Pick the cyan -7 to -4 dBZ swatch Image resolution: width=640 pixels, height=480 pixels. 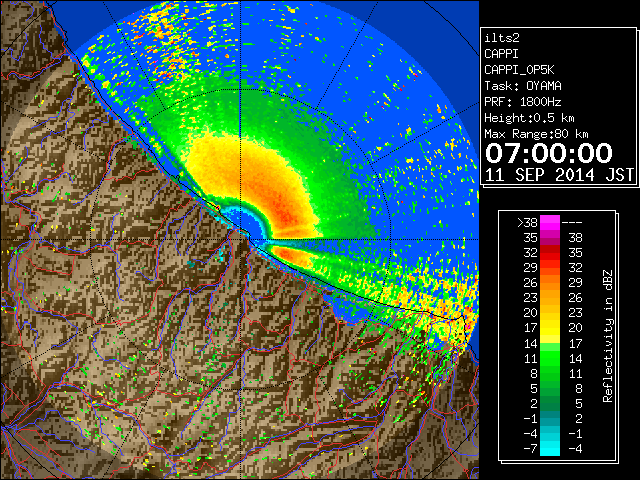pos(550,448)
